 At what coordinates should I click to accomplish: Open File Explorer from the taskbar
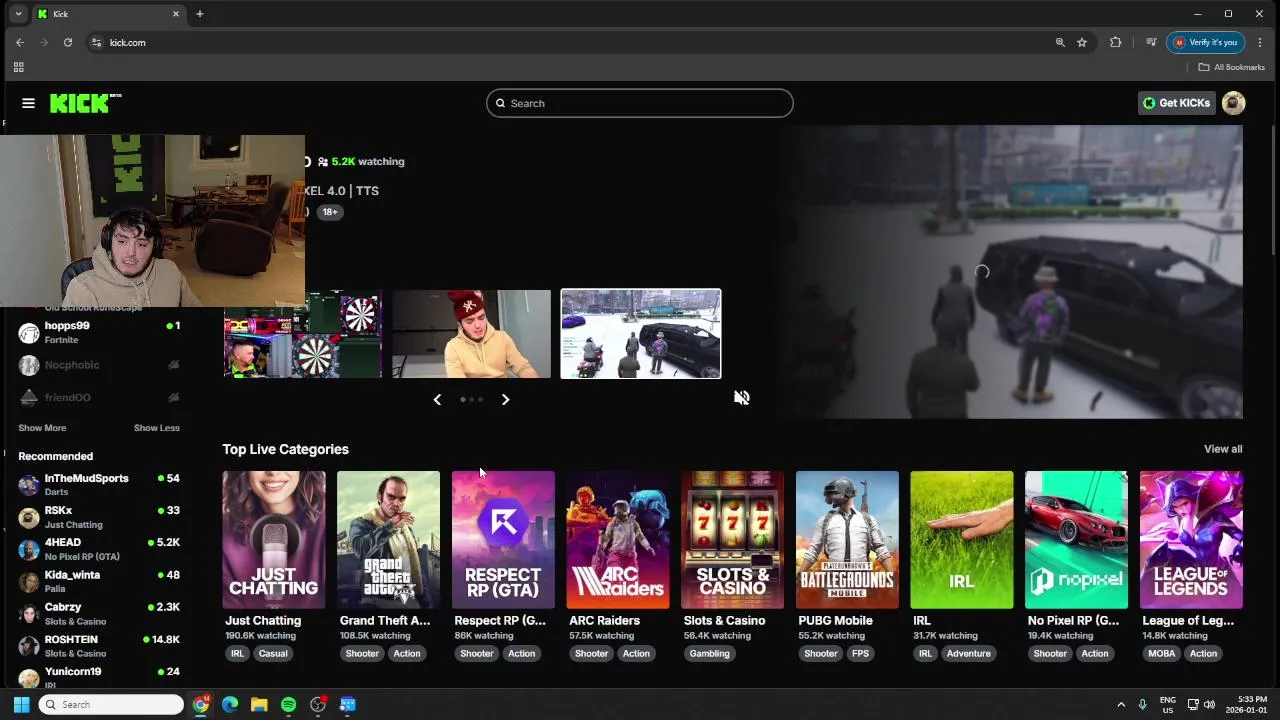(259, 705)
